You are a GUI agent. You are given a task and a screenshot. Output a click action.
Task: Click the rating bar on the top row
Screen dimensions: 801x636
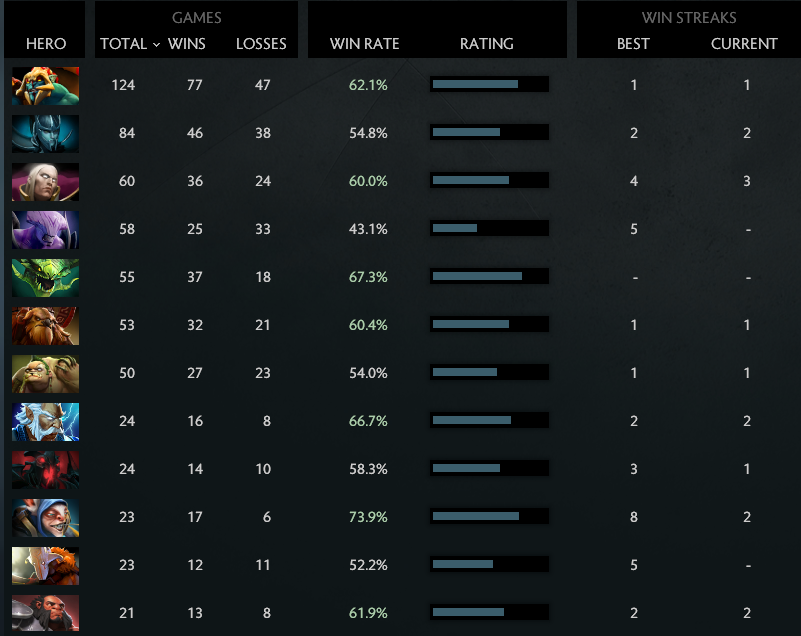pos(488,84)
